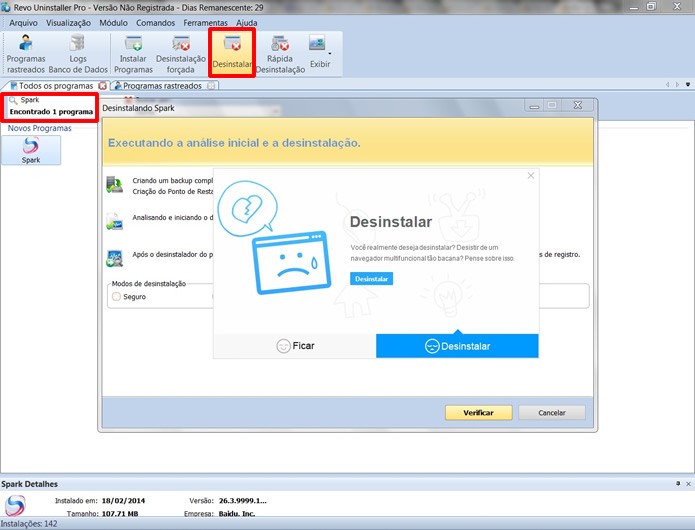Click the registry scan step icon
695x530 pixels.
point(114,258)
